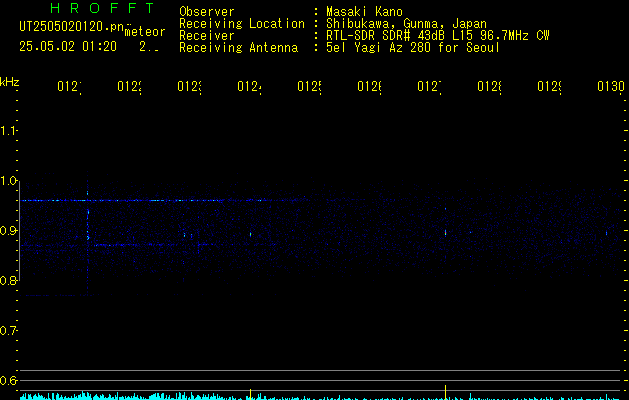Click the Receiver label
Image resolution: width=629 pixels, height=400 pixels.
pyautogui.click(x=207, y=36)
